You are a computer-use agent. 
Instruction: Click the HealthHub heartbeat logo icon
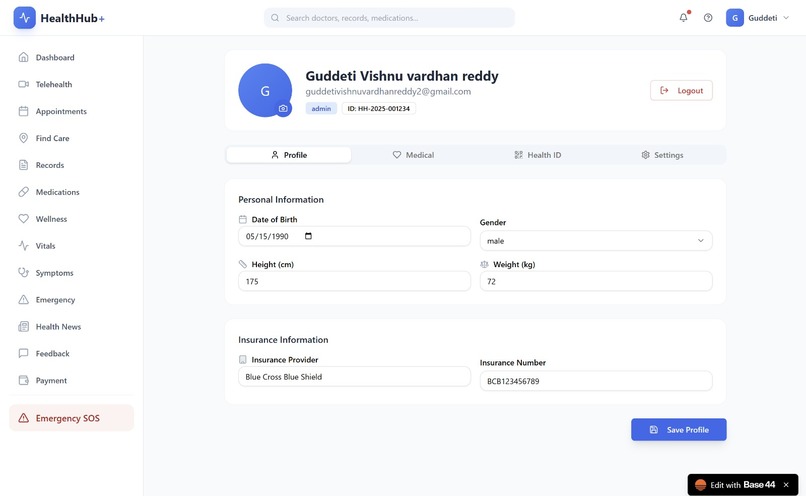tap(25, 18)
